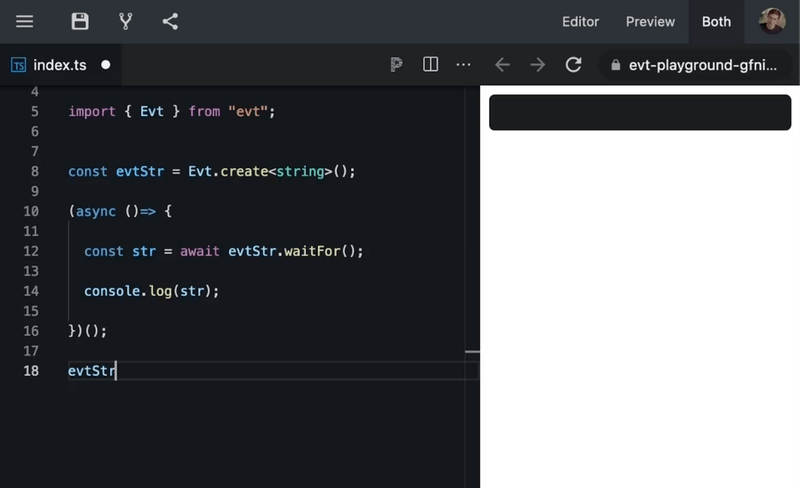
Task: Click the save project icon
Action: (80, 21)
